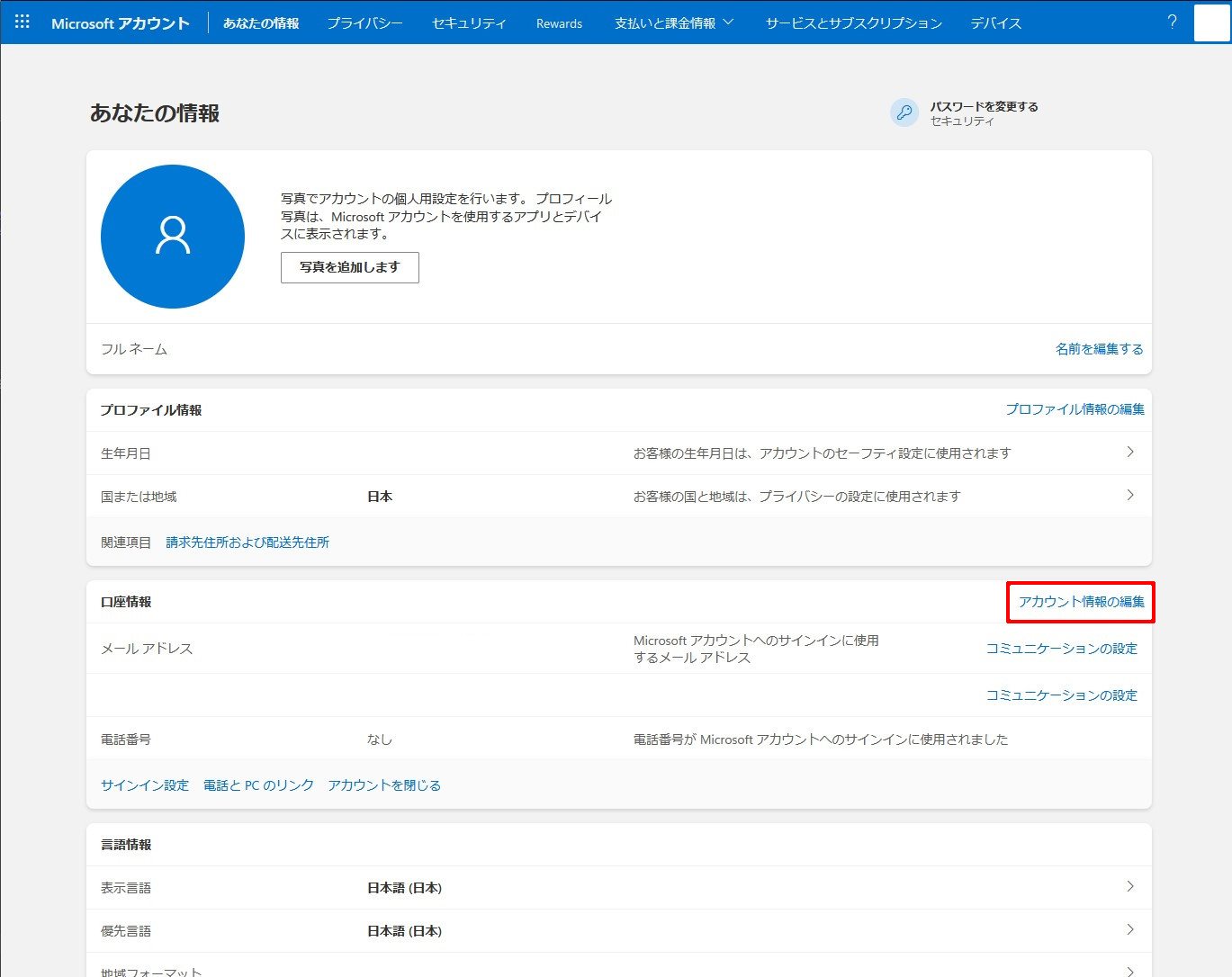The width and height of the screenshot is (1232, 977).
Task: Open the 支払いと課金情報 dropdown menu
Action: pyautogui.click(x=674, y=23)
